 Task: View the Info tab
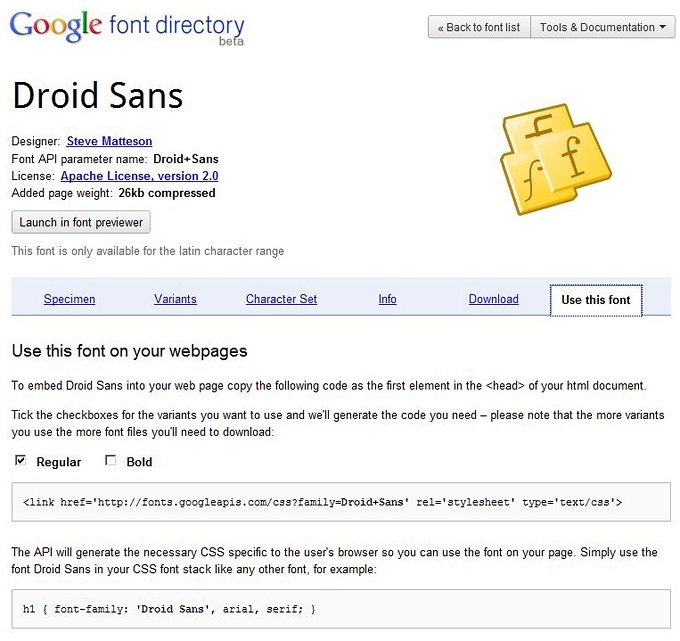tap(387, 299)
